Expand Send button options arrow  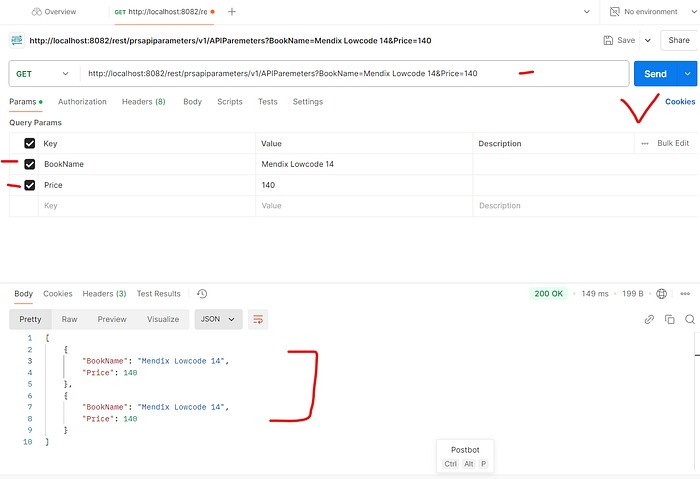point(688,74)
